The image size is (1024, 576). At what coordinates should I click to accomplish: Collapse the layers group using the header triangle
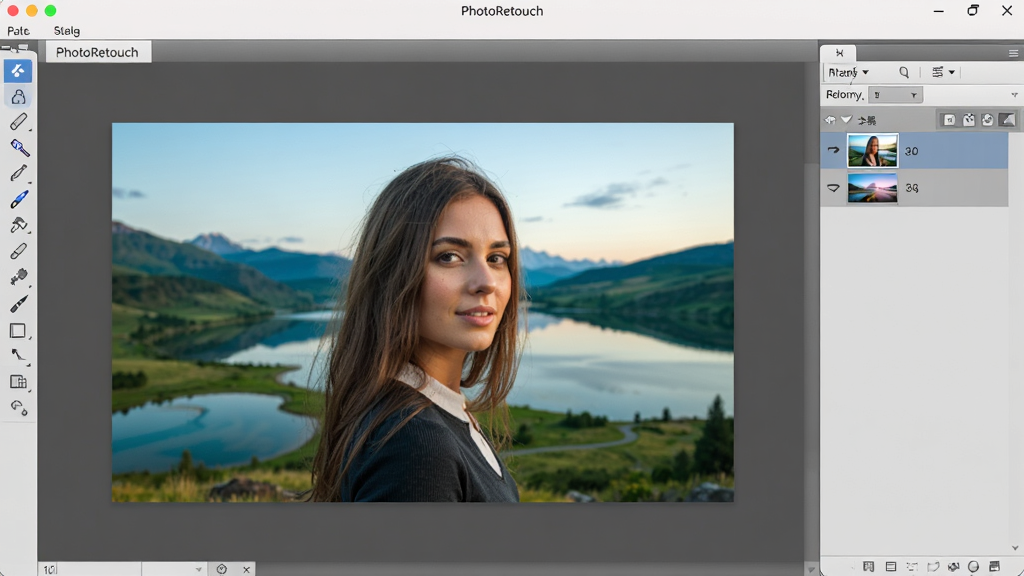846,120
